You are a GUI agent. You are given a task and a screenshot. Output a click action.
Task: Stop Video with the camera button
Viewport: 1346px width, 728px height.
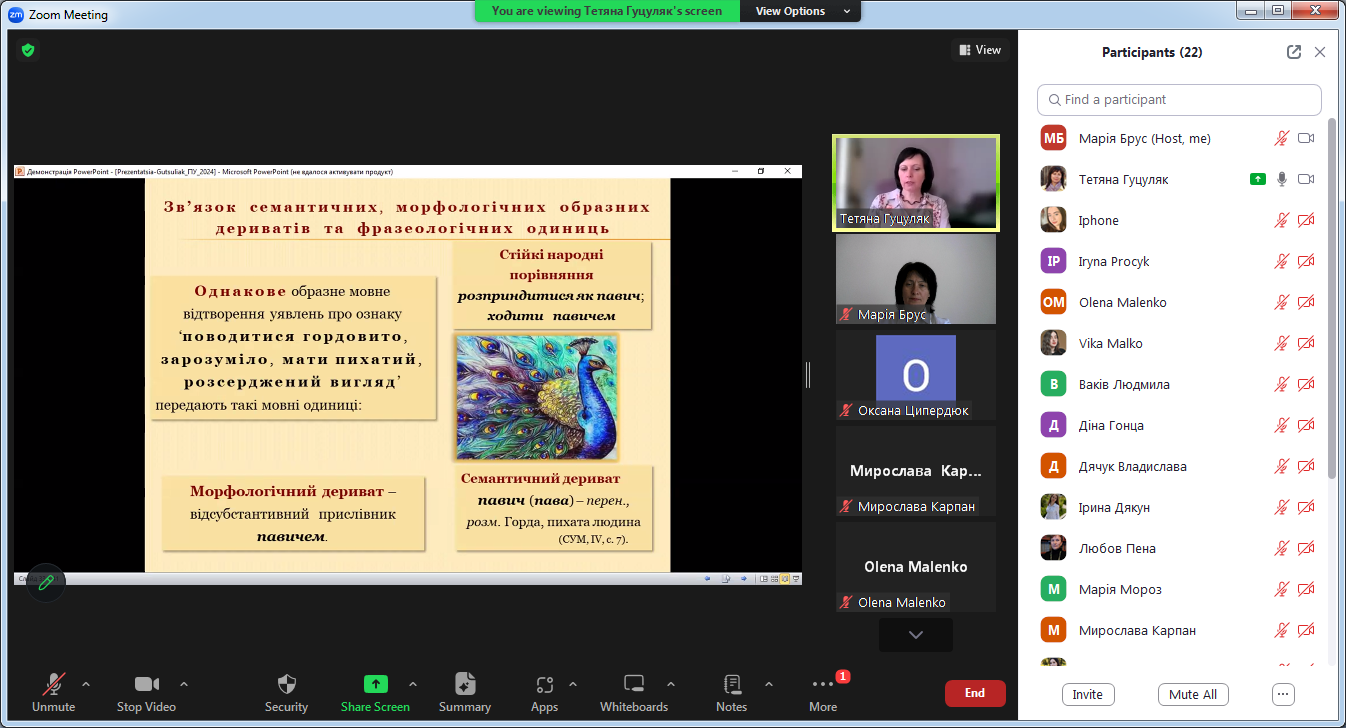point(146,685)
